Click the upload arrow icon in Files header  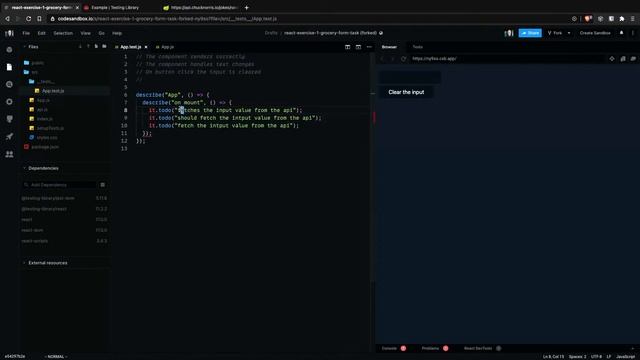(88, 47)
